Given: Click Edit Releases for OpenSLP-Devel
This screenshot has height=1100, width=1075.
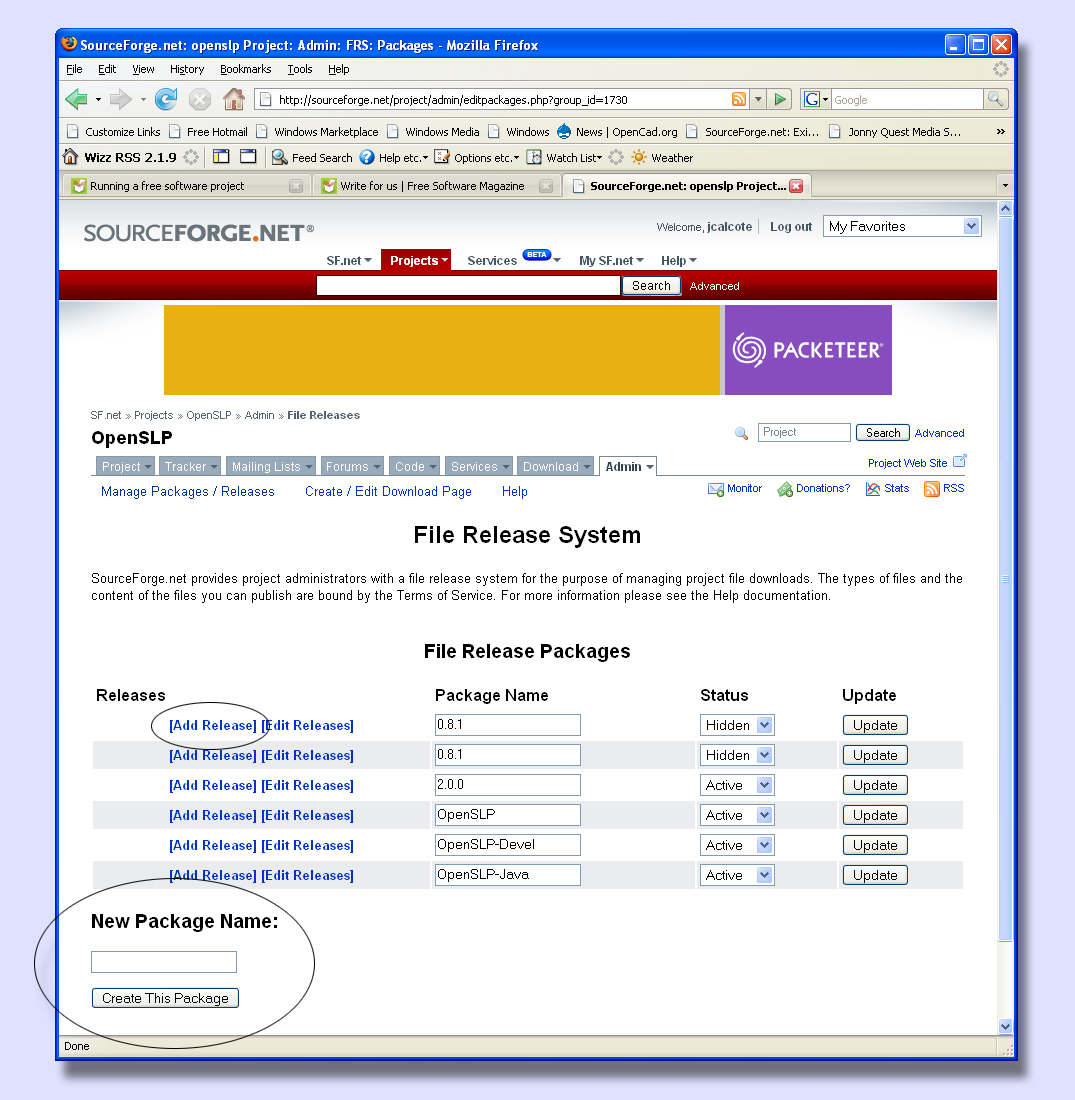Looking at the screenshot, I should [x=307, y=845].
